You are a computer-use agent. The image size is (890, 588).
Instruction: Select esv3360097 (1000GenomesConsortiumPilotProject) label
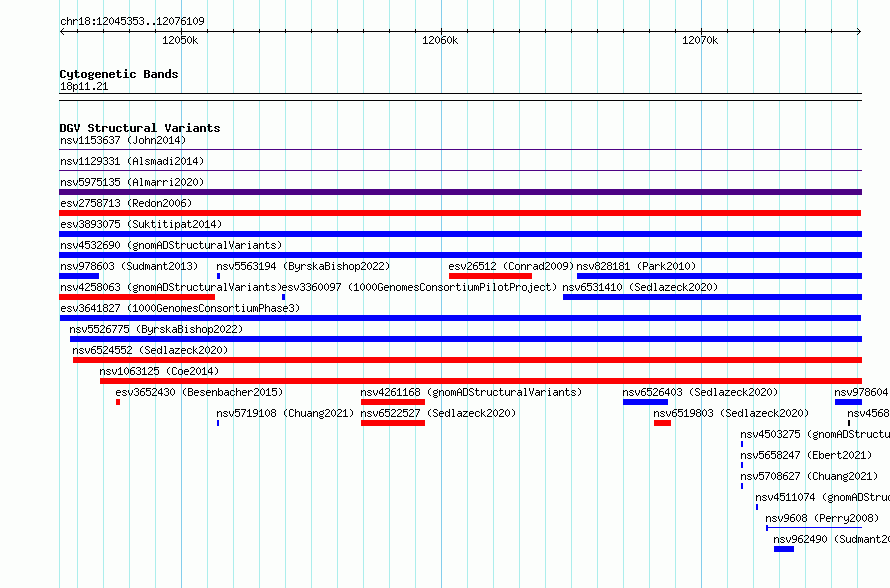419,287
